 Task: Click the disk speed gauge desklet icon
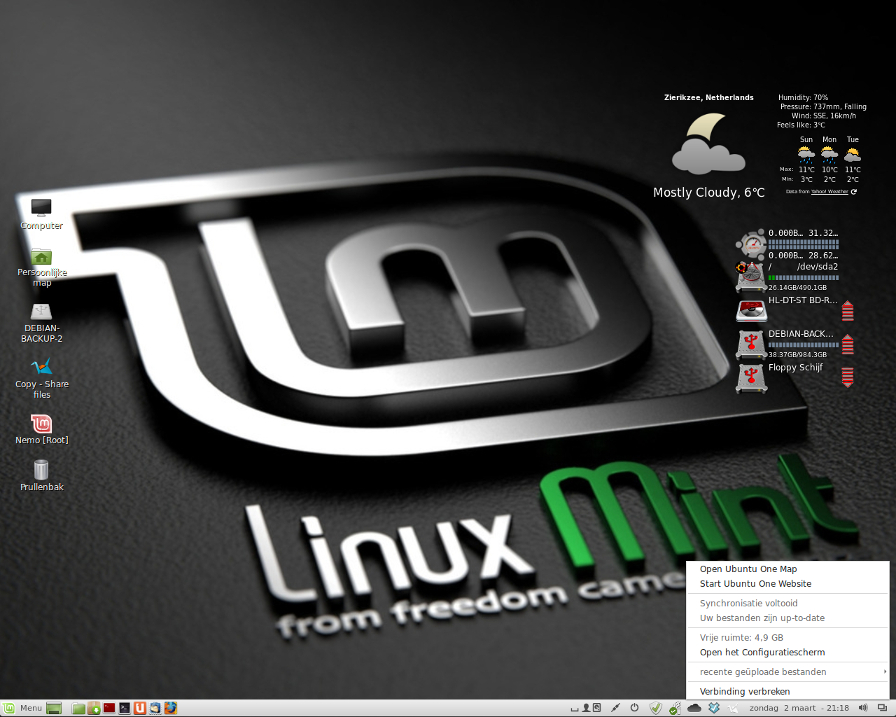coord(750,244)
